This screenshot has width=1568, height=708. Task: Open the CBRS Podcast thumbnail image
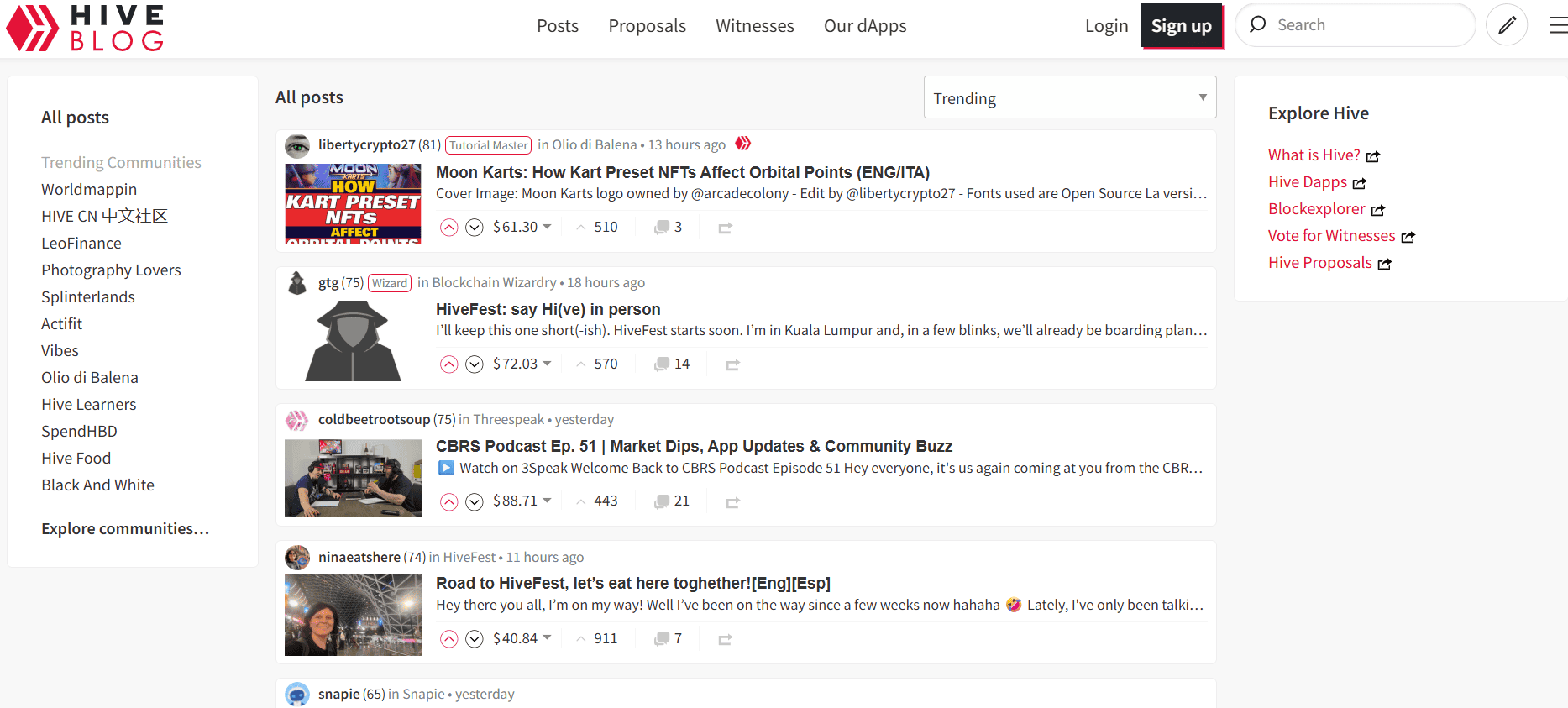coord(353,478)
